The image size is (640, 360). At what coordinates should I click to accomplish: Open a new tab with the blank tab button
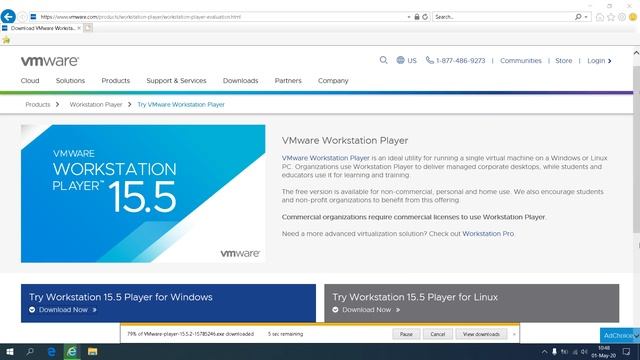point(88,28)
